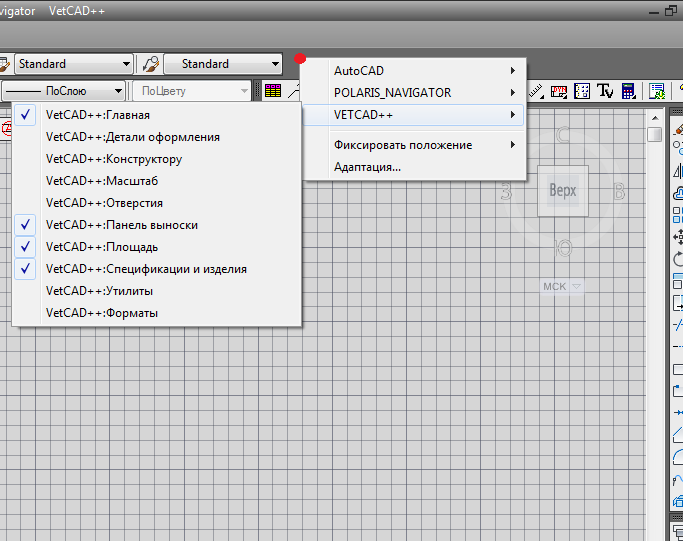Expand the POLARIS_NAVIGATOR submenu

coord(414,93)
